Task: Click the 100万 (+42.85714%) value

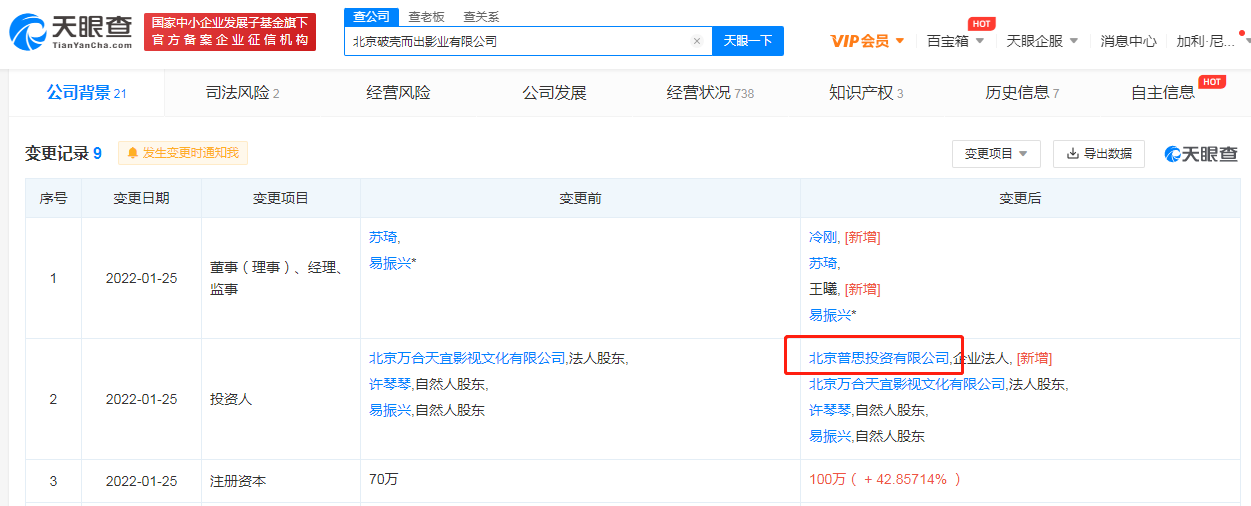Action: 885,480
